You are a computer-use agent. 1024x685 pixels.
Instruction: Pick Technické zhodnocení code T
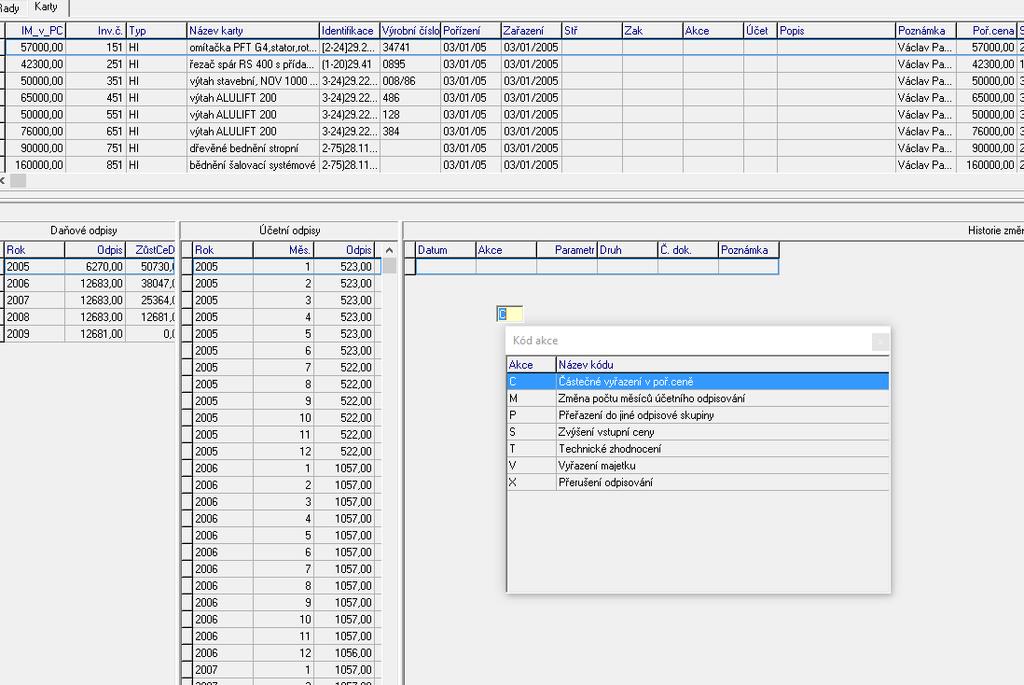(x=697, y=449)
